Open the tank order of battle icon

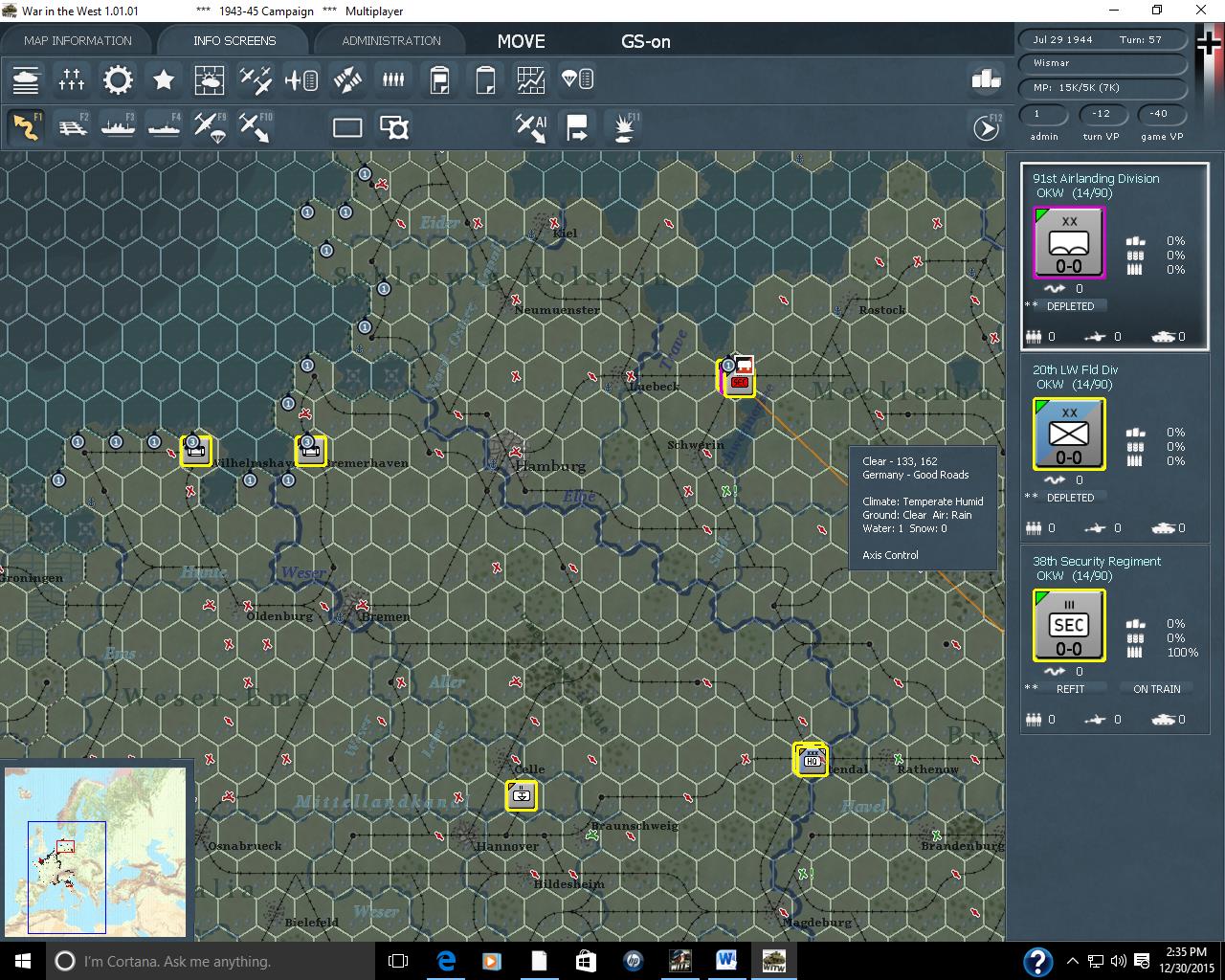pyautogui.click(x=26, y=79)
